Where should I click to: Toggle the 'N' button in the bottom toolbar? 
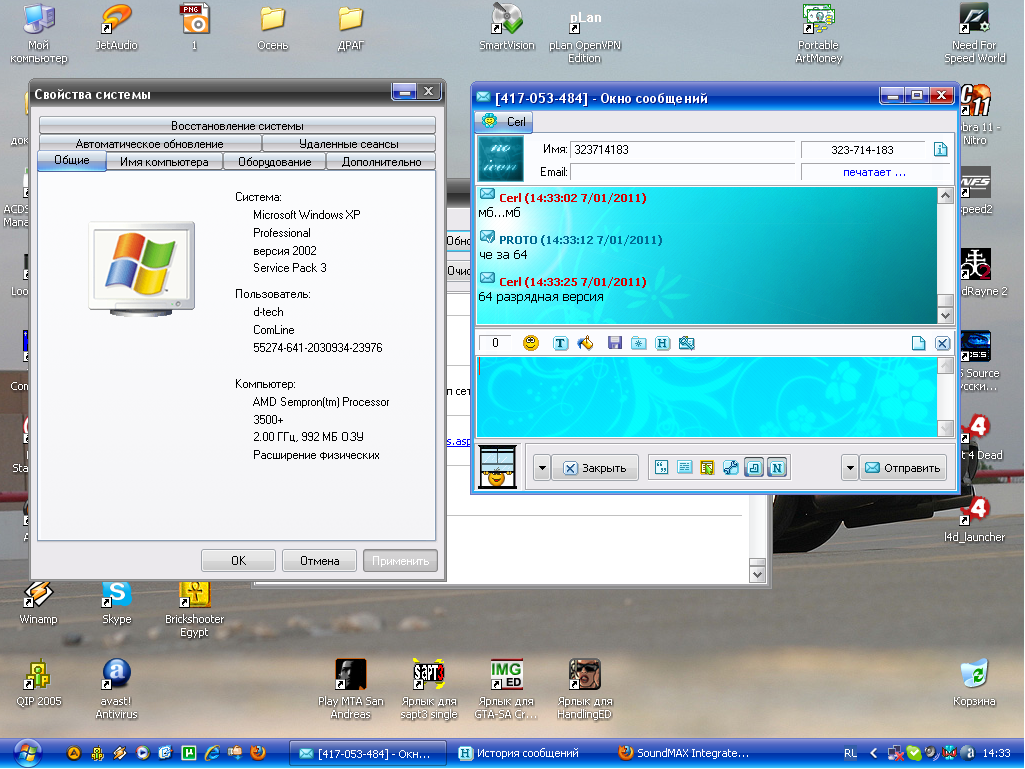pyautogui.click(x=778, y=467)
